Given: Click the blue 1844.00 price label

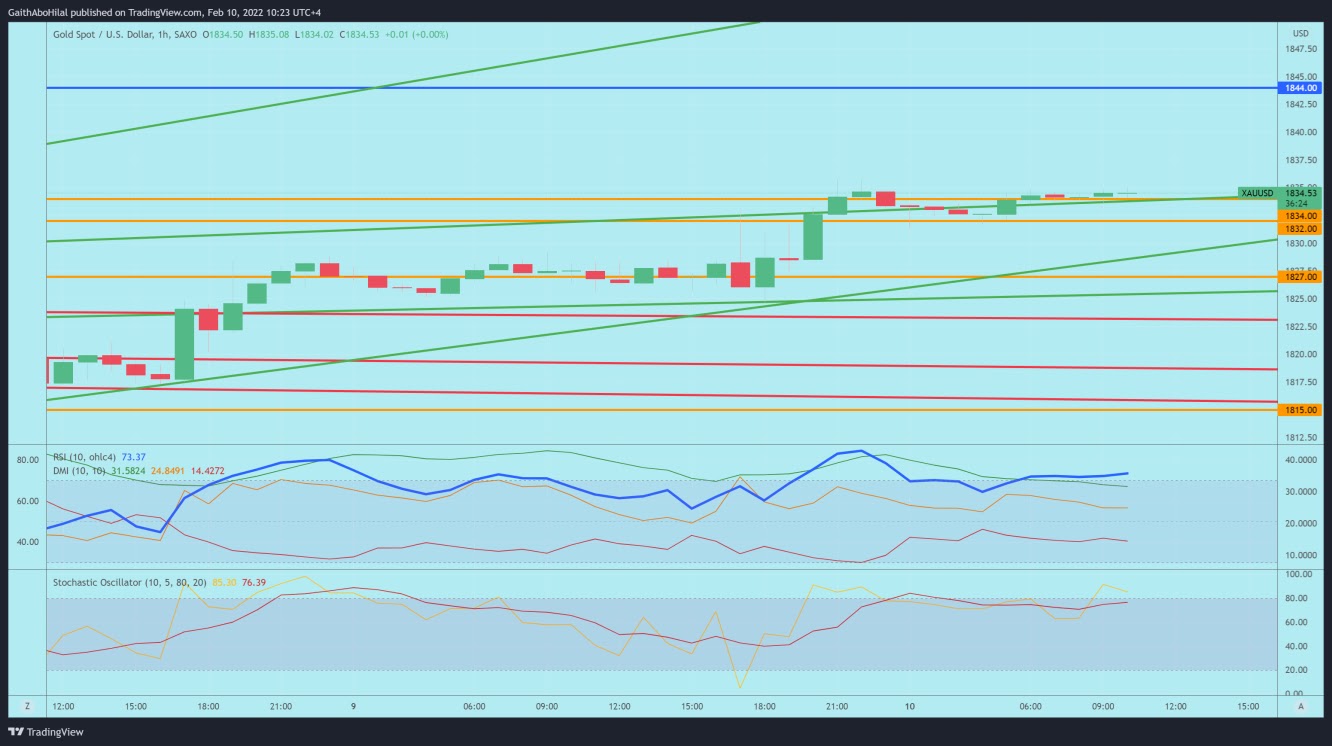Looking at the screenshot, I should point(1300,88).
